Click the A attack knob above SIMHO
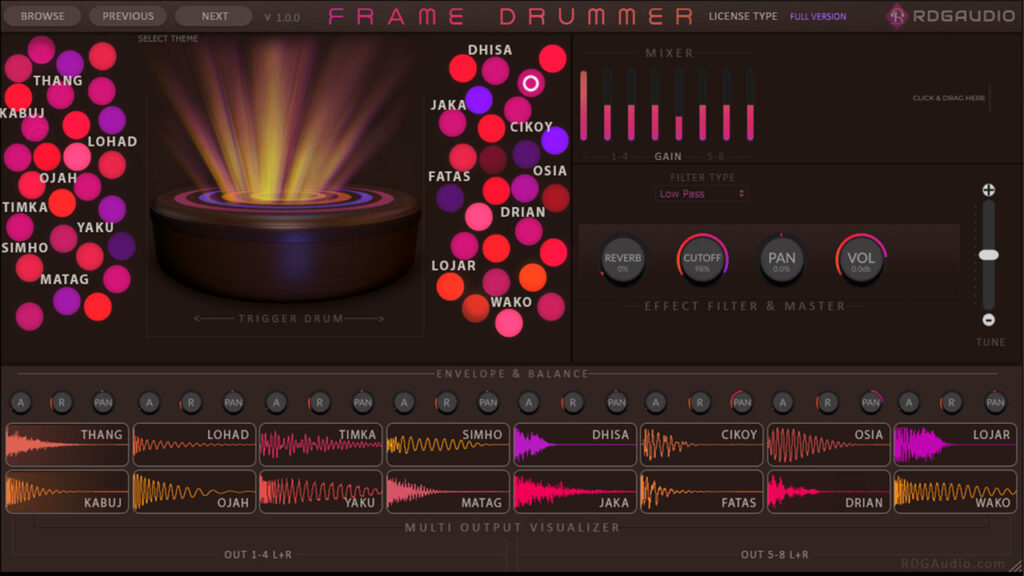The image size is (1024, 576). point(404,402)
